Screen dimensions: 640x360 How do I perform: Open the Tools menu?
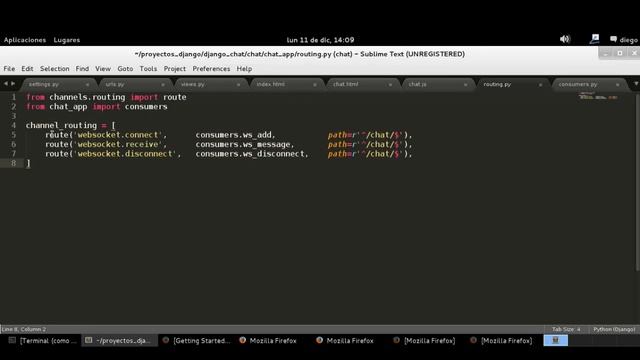pyautogui.click(x=148, y=69)
